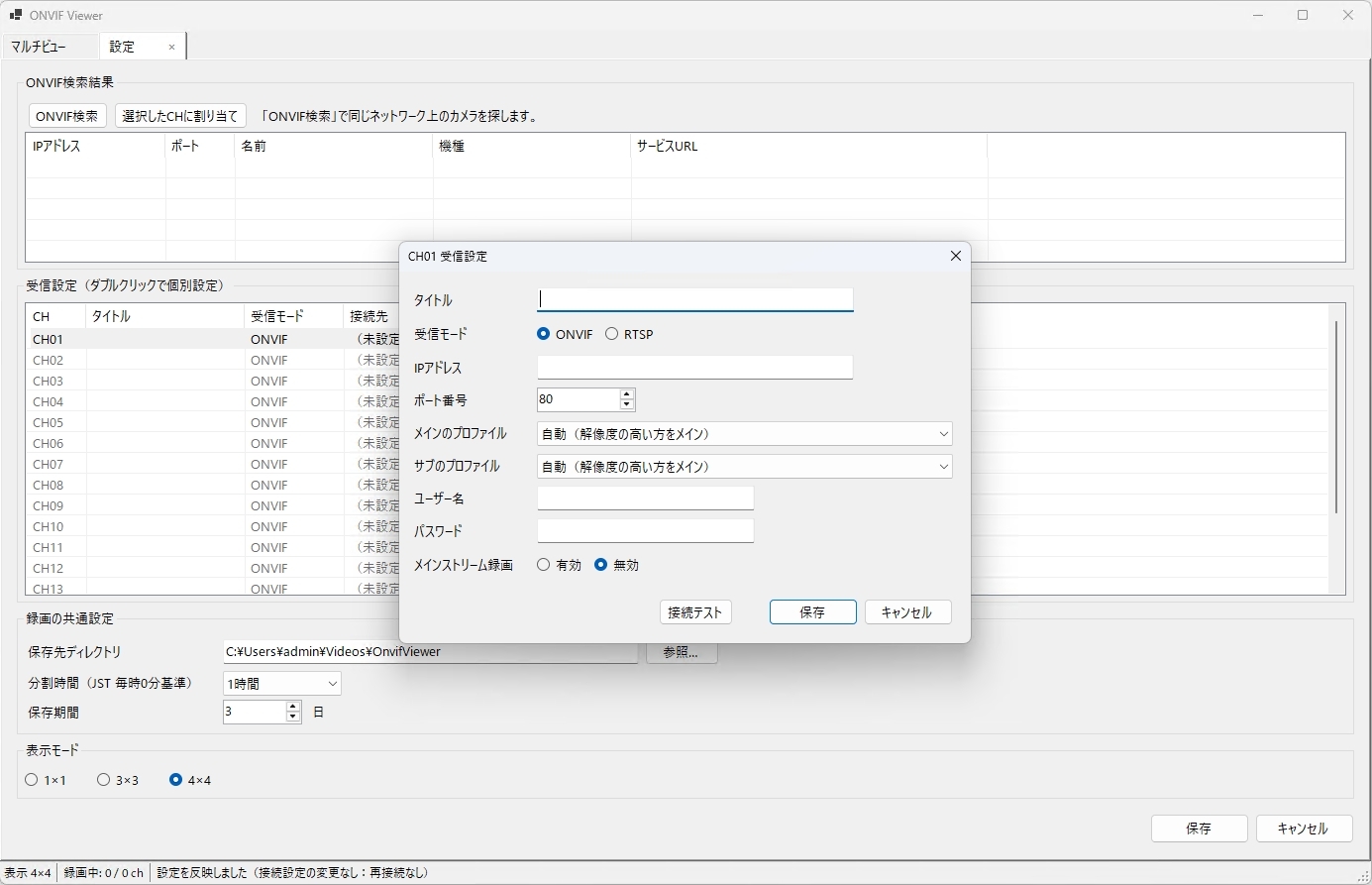
Task: Click the 保存先ディレクトリ path field
Action: pyautogui.click(x=430, y=652)
